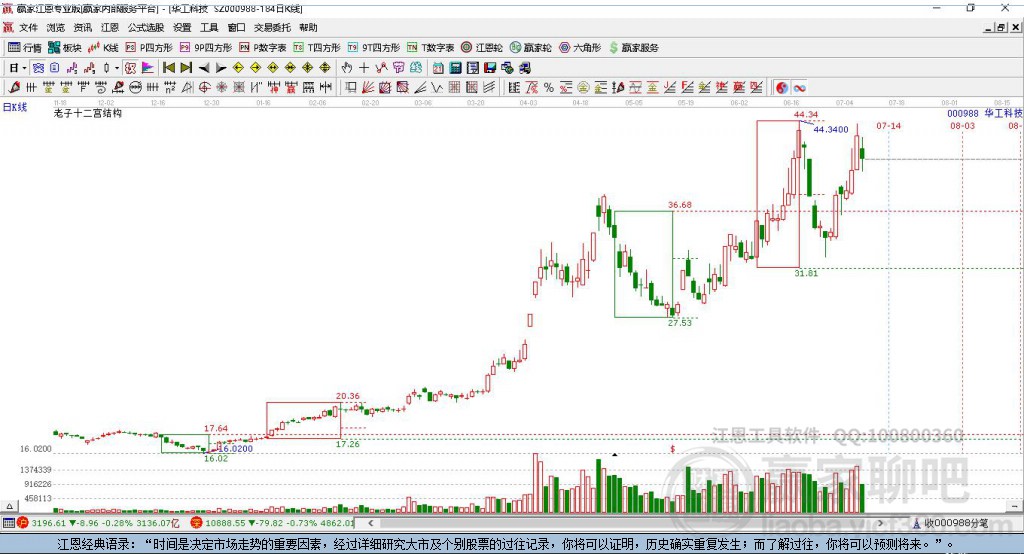
Task: Select the red compass target tool
Action: pos(204,88)
